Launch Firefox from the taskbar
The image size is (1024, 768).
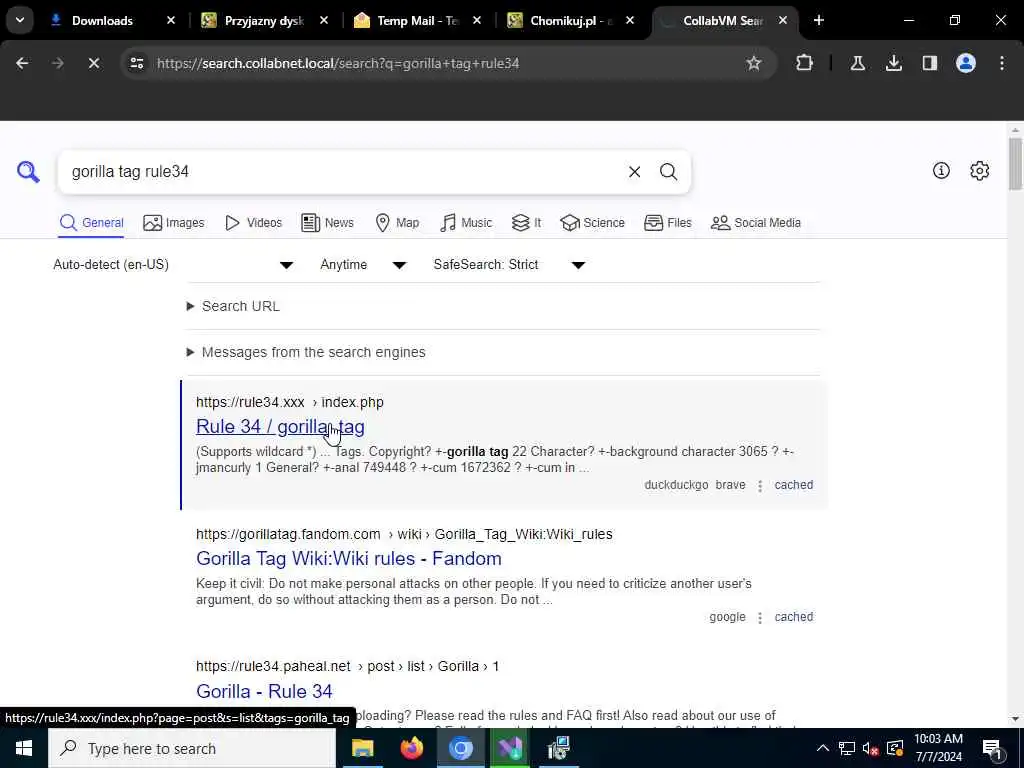coord(411,748)
